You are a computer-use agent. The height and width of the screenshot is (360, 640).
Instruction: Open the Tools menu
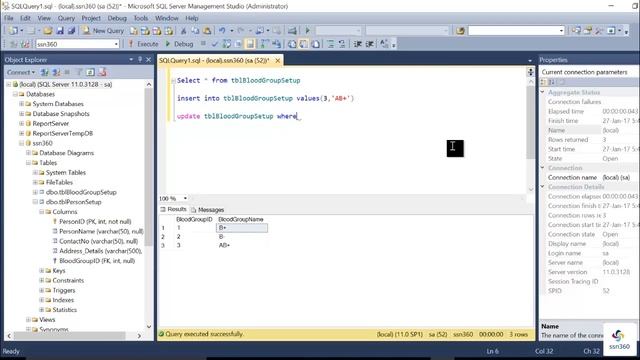(x=140, y=18)
